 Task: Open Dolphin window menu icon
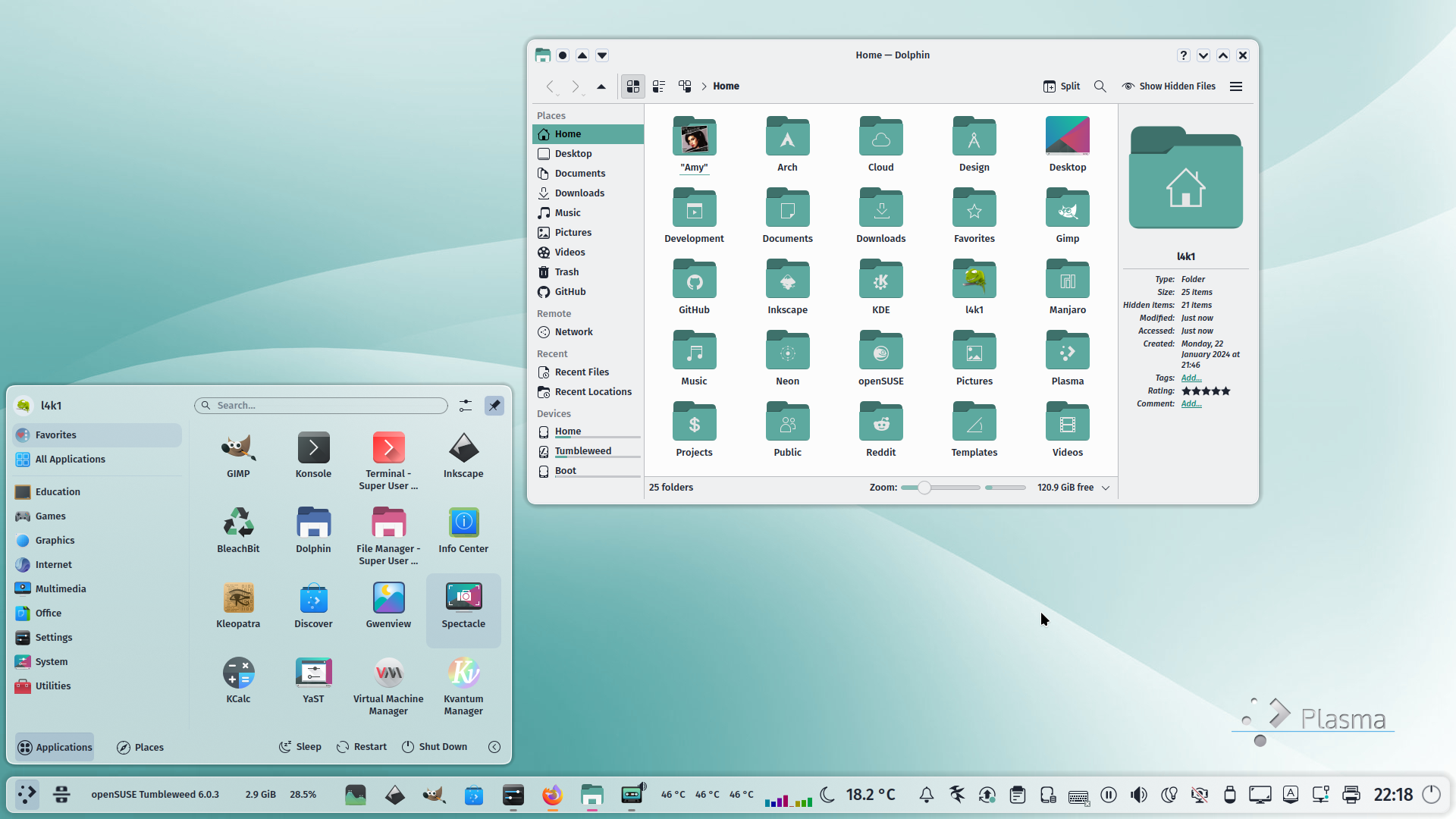(x=542, y=55)
